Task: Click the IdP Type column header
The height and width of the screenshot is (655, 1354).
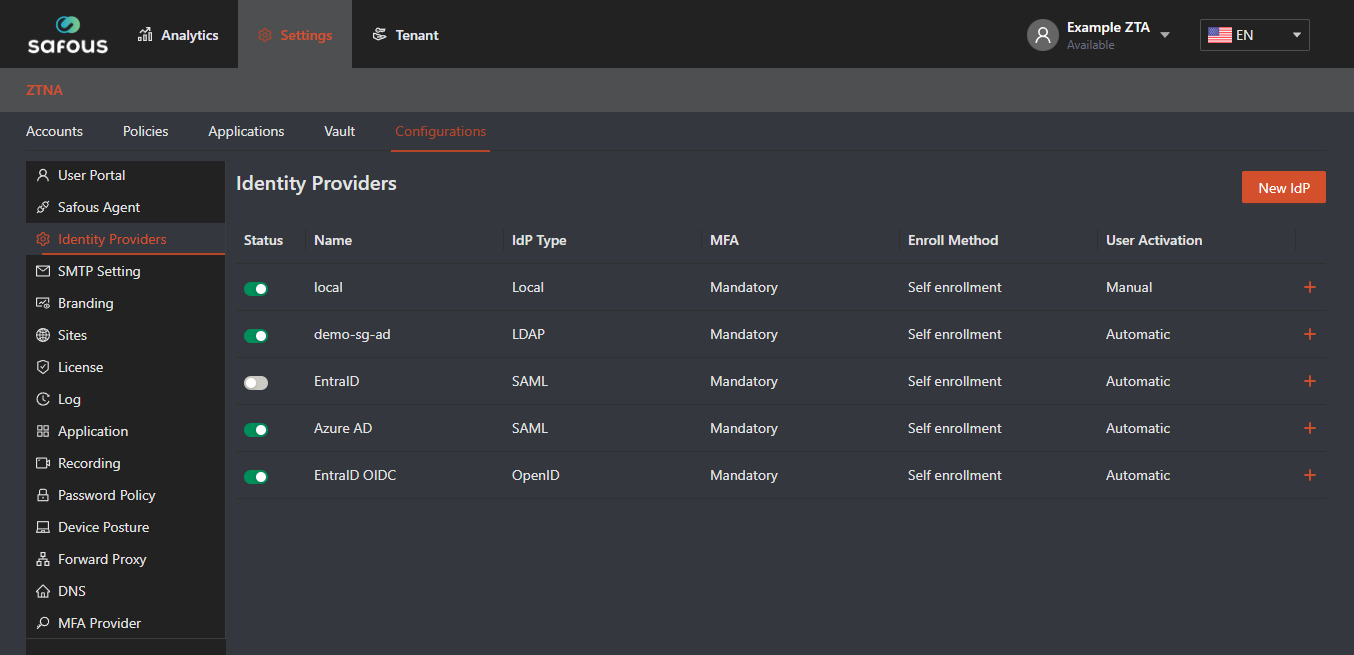Action: pos(539,240)
